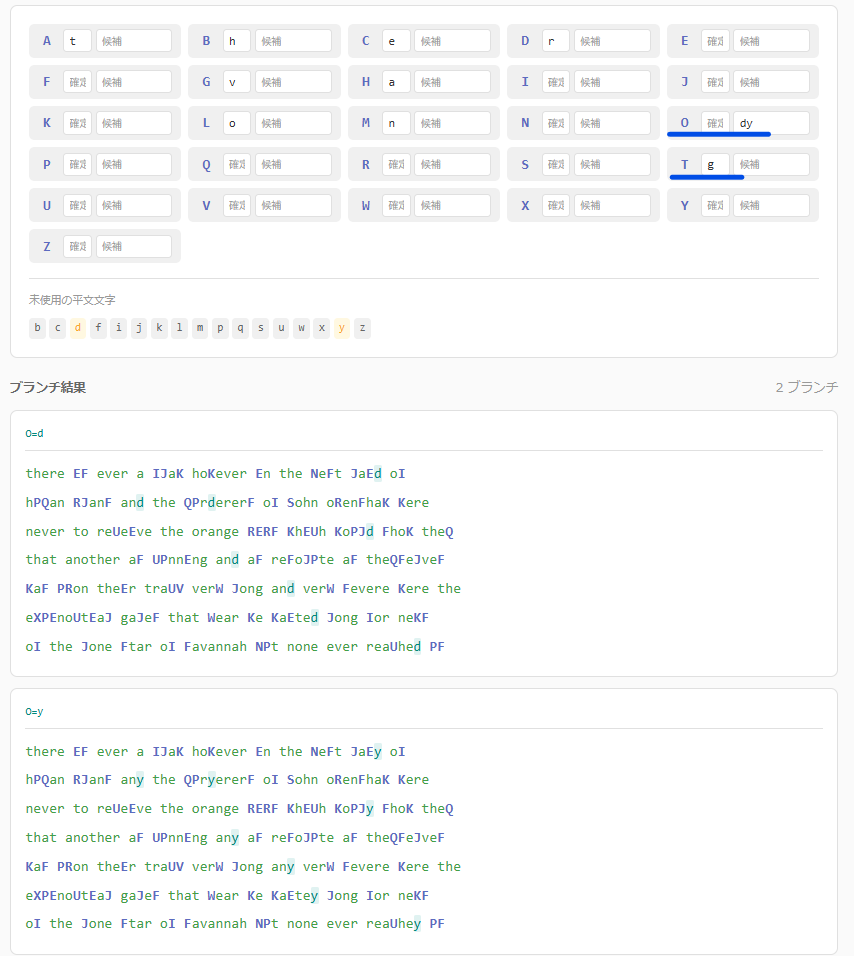
Task: Click the confirmed field for letter T
Action: [x=715, y=164]
